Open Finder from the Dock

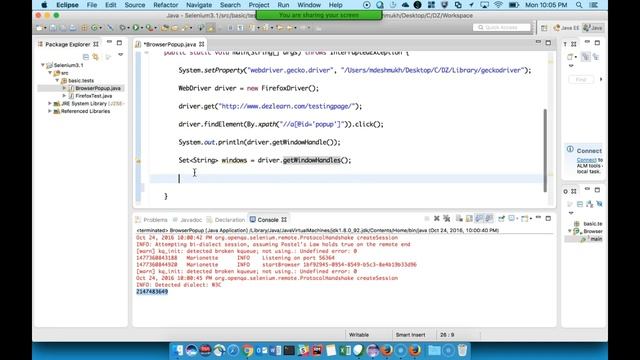(x=178, y=350)
